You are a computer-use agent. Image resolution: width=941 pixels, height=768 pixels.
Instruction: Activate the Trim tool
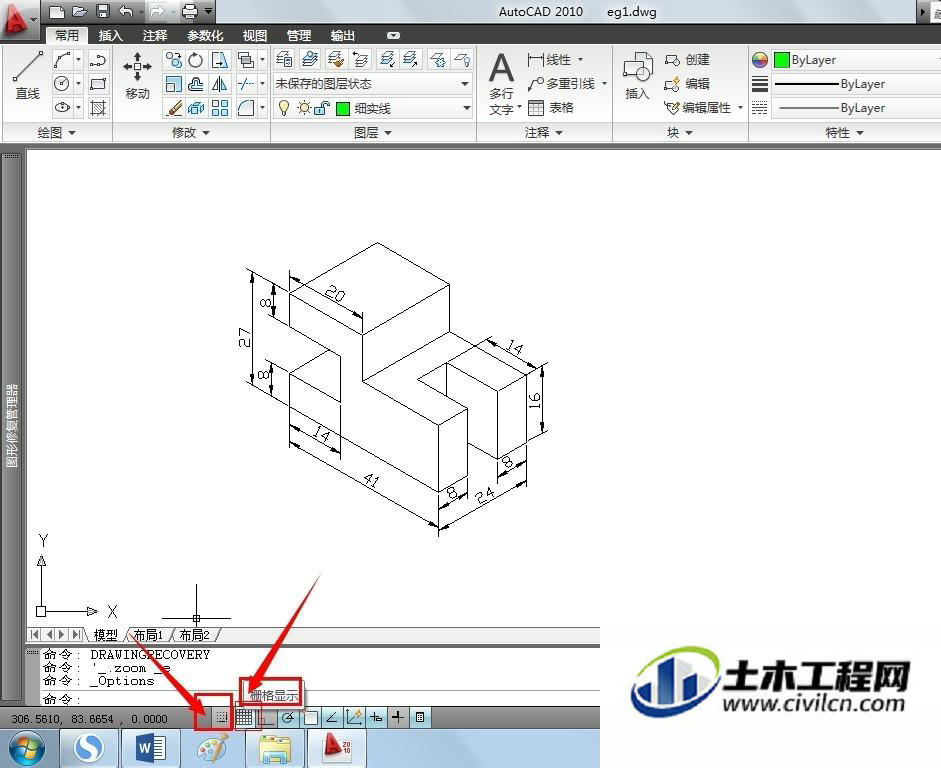pos(245,83)
